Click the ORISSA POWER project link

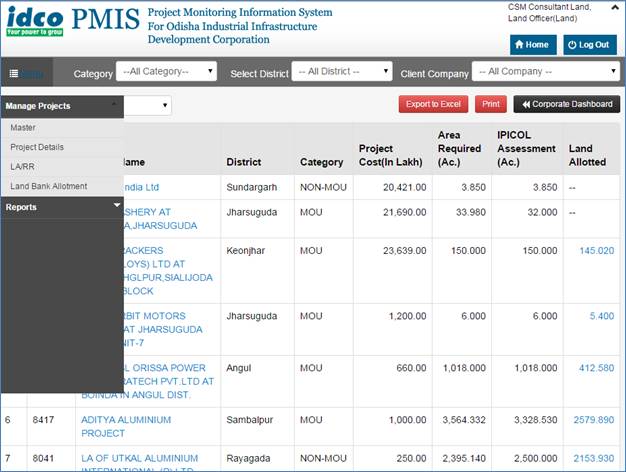[148, 381]
